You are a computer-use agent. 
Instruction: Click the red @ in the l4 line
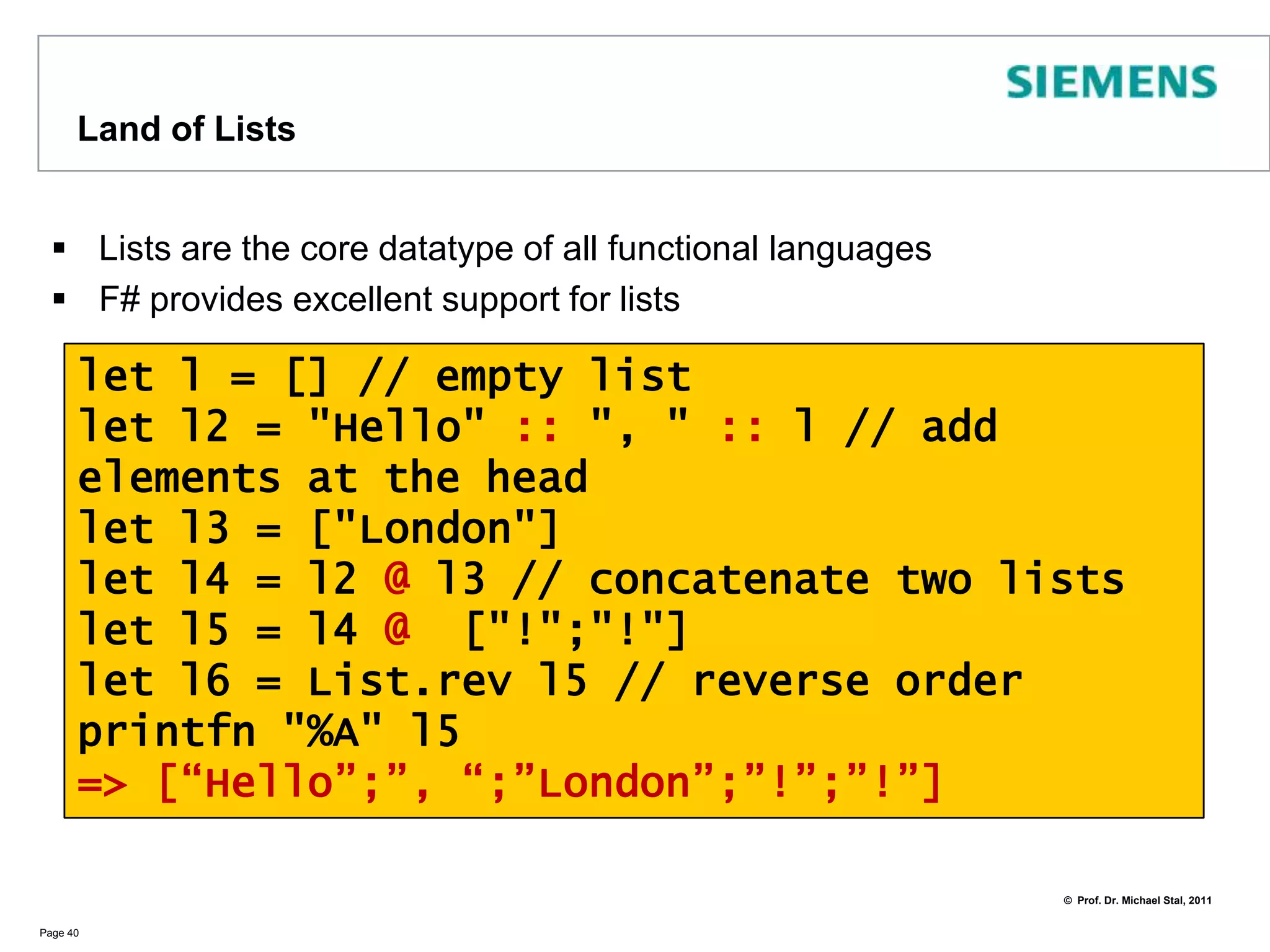(397, 578)
